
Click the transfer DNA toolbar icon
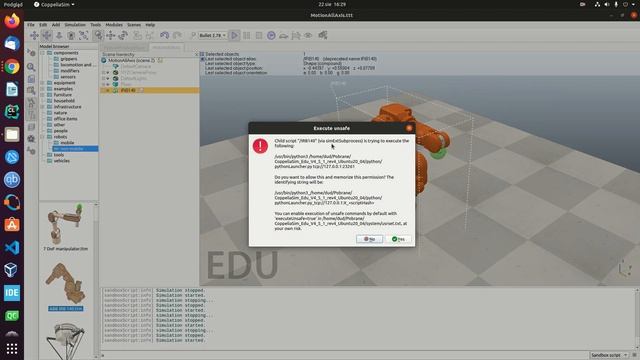[149, 36]
